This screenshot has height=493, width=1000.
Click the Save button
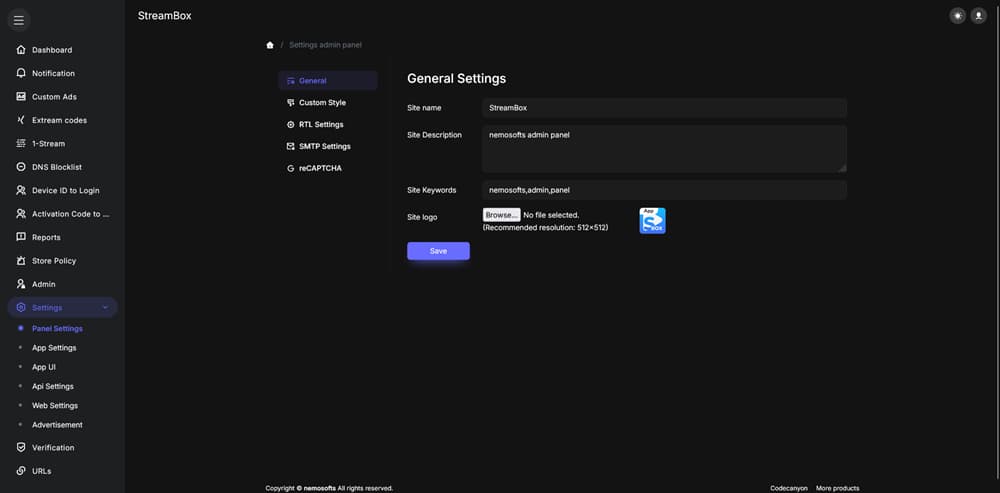click(x=438, y=251)
